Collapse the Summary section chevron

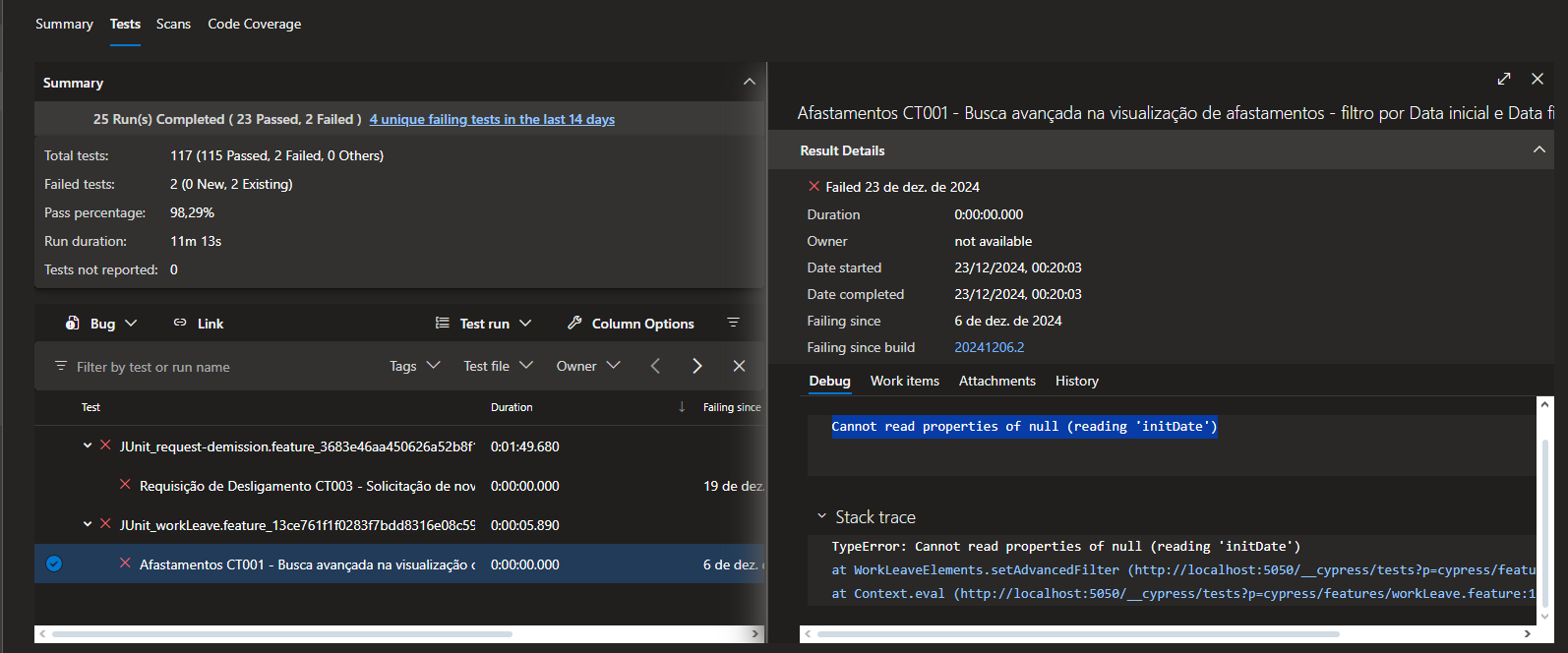(750, 82)
